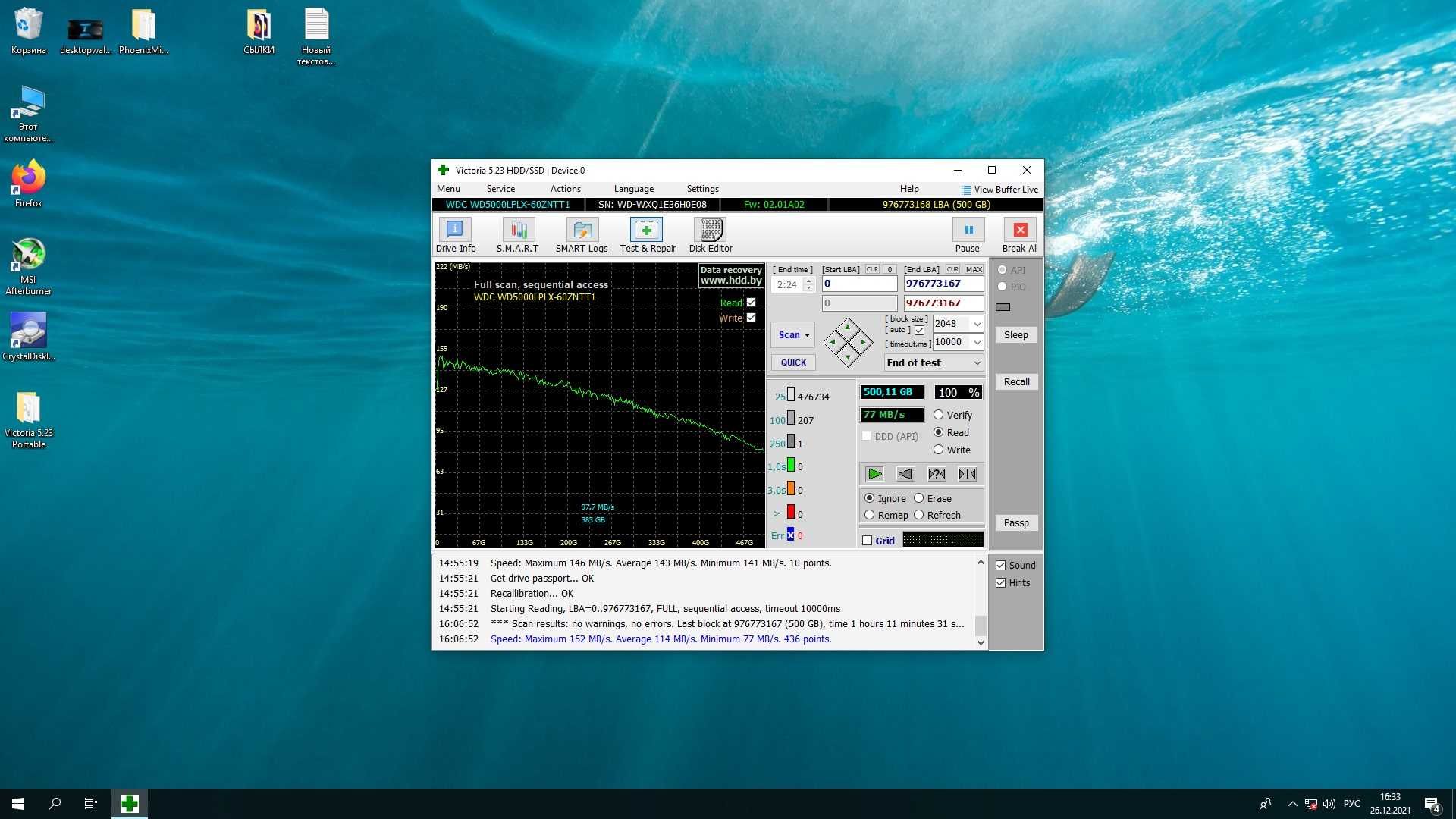Image resolution: width=1456 pixels, height=819 pixels.
Task: Open Windows Start button
Action: [x=18, y=804]
